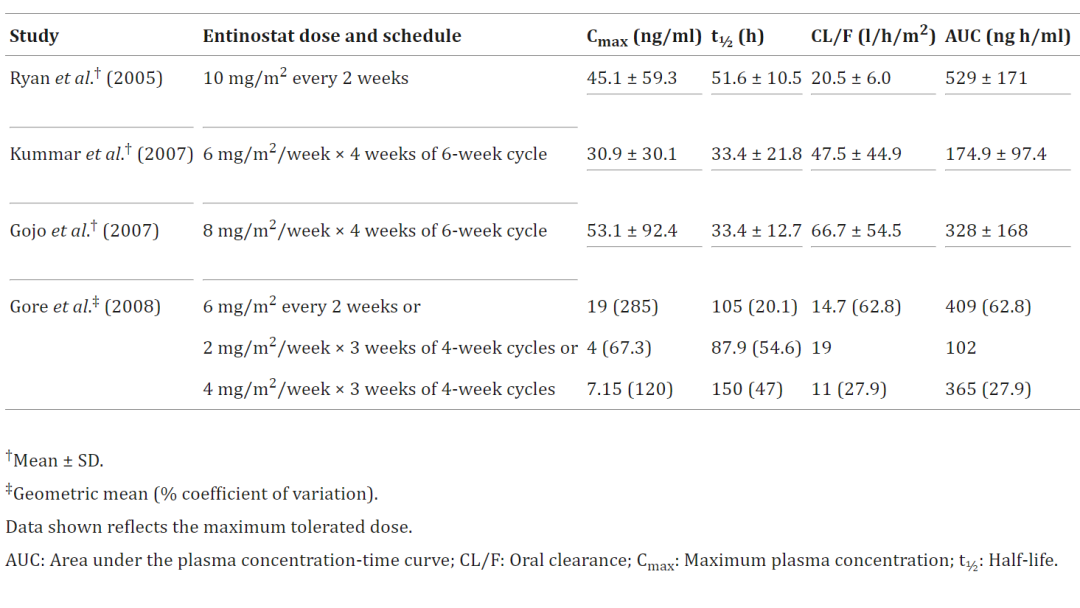Screen dimensions: 1080x608
Task: Click the AUC value 174.9 ± 97.4
Action: click(x=996, y=154)
